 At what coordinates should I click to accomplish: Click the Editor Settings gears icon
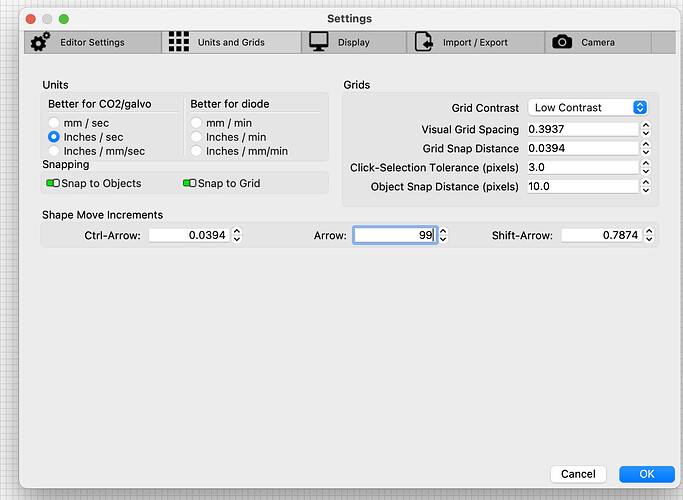[x=40, y=42]
